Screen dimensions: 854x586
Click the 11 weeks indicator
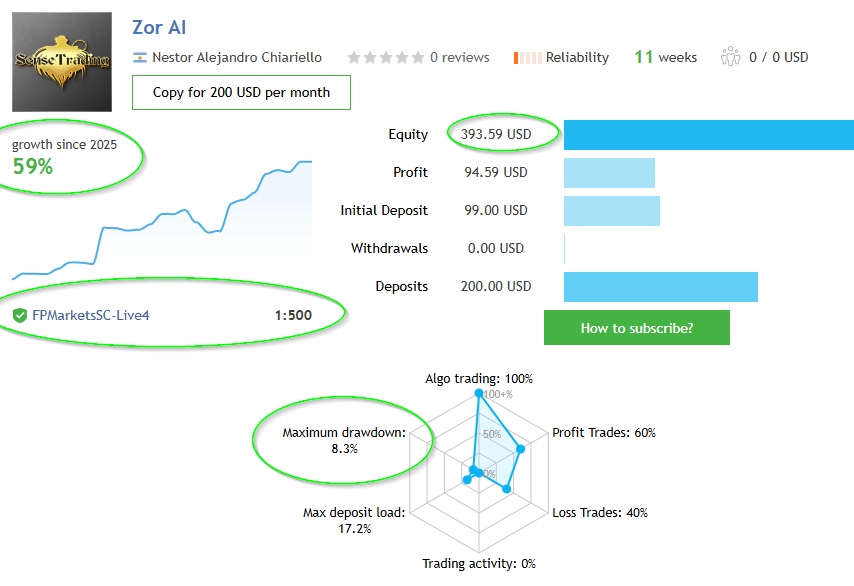665,57
